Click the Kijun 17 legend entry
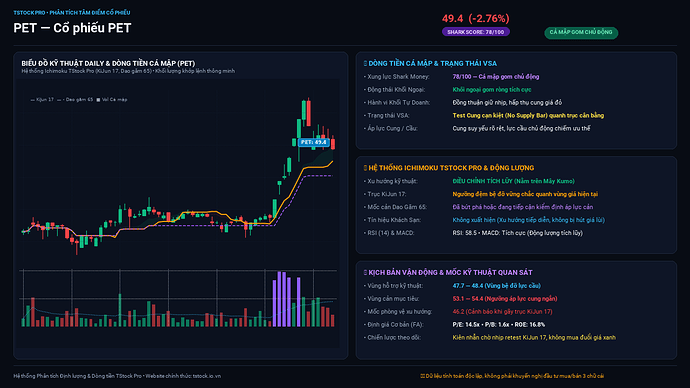690x388 pixels. 42,99
